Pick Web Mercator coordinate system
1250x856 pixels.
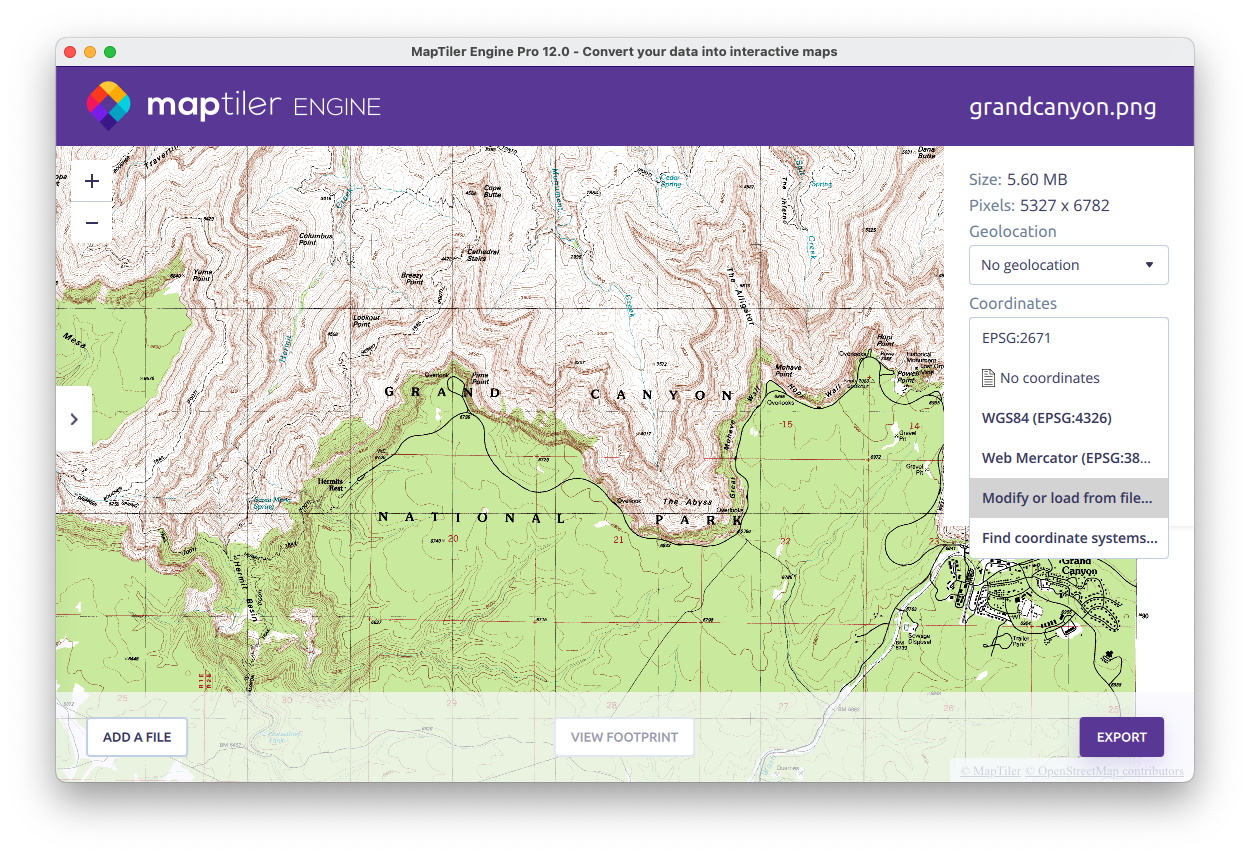[1066, 458]
